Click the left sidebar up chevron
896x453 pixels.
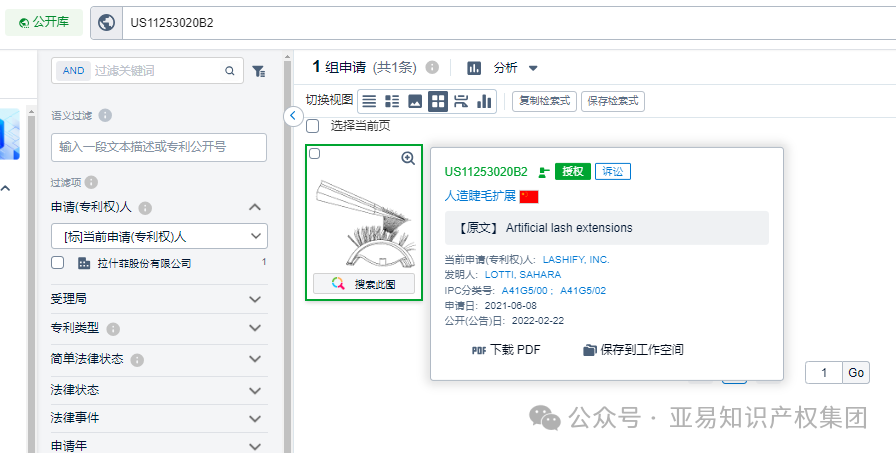pos(6,188)
